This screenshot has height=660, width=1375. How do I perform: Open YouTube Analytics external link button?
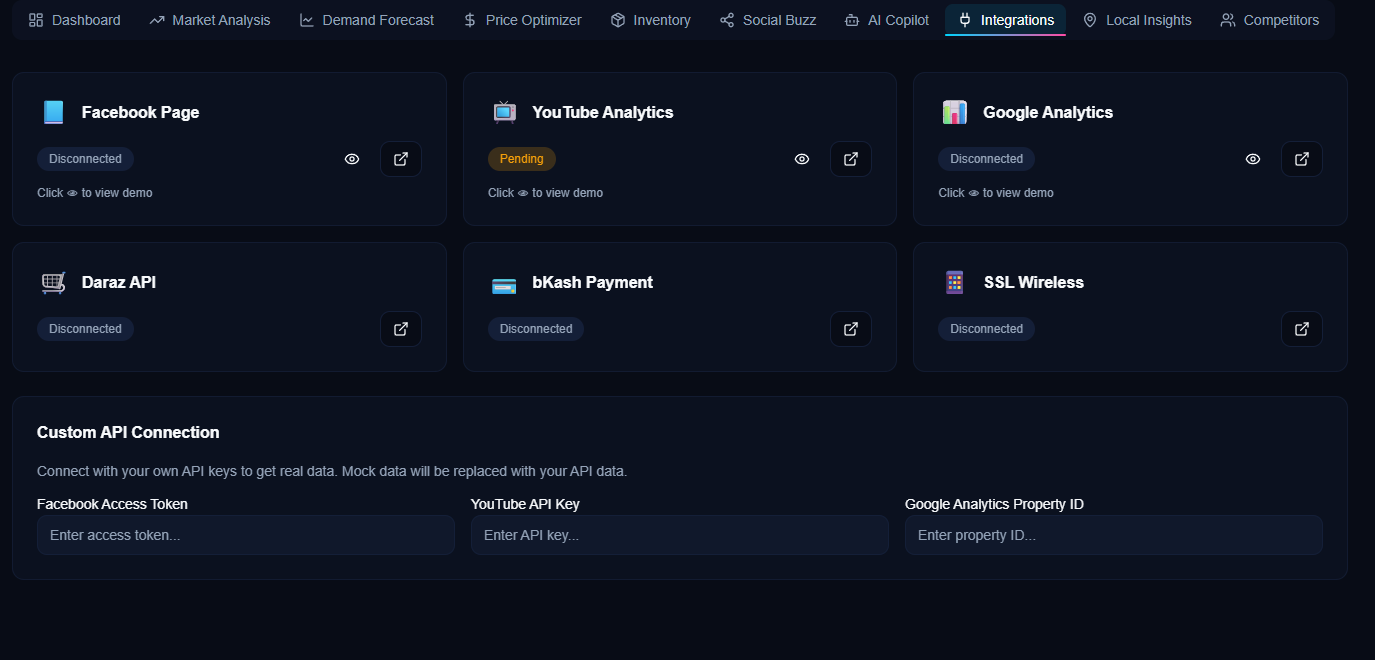[x=851, y=159]
